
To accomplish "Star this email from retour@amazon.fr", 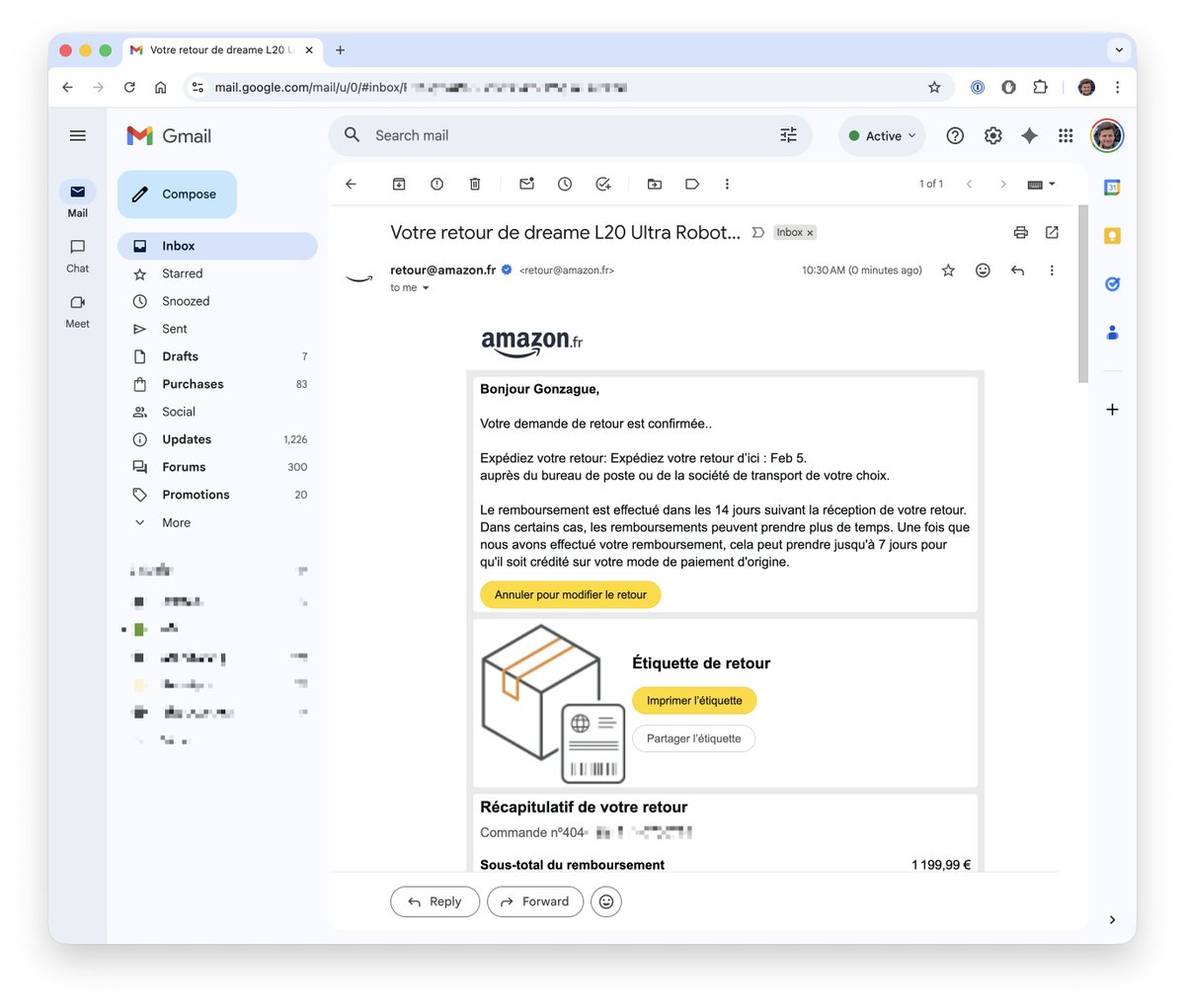I will coord(948,271).
